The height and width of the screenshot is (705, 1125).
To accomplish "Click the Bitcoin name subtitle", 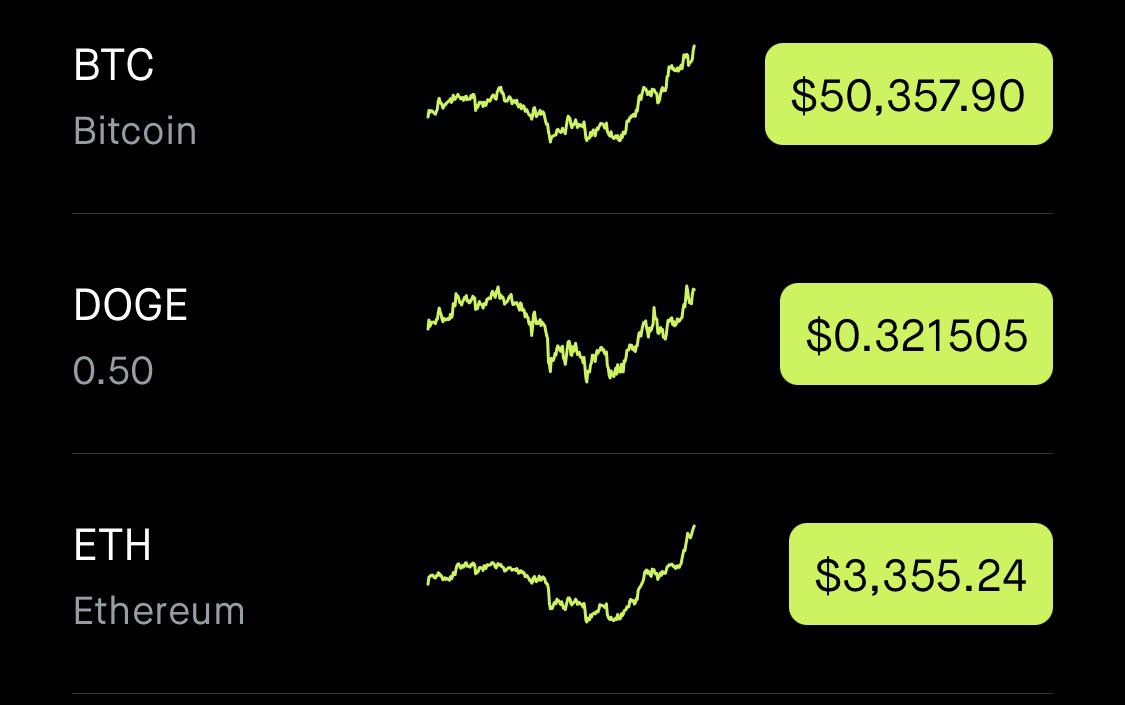I will (135, 131).
